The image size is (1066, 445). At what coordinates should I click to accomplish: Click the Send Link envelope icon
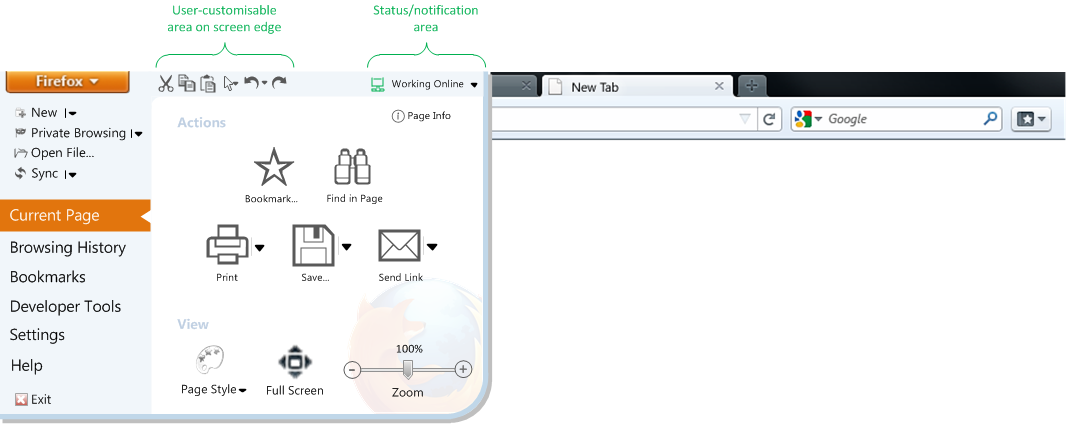(x=399, y=245)
